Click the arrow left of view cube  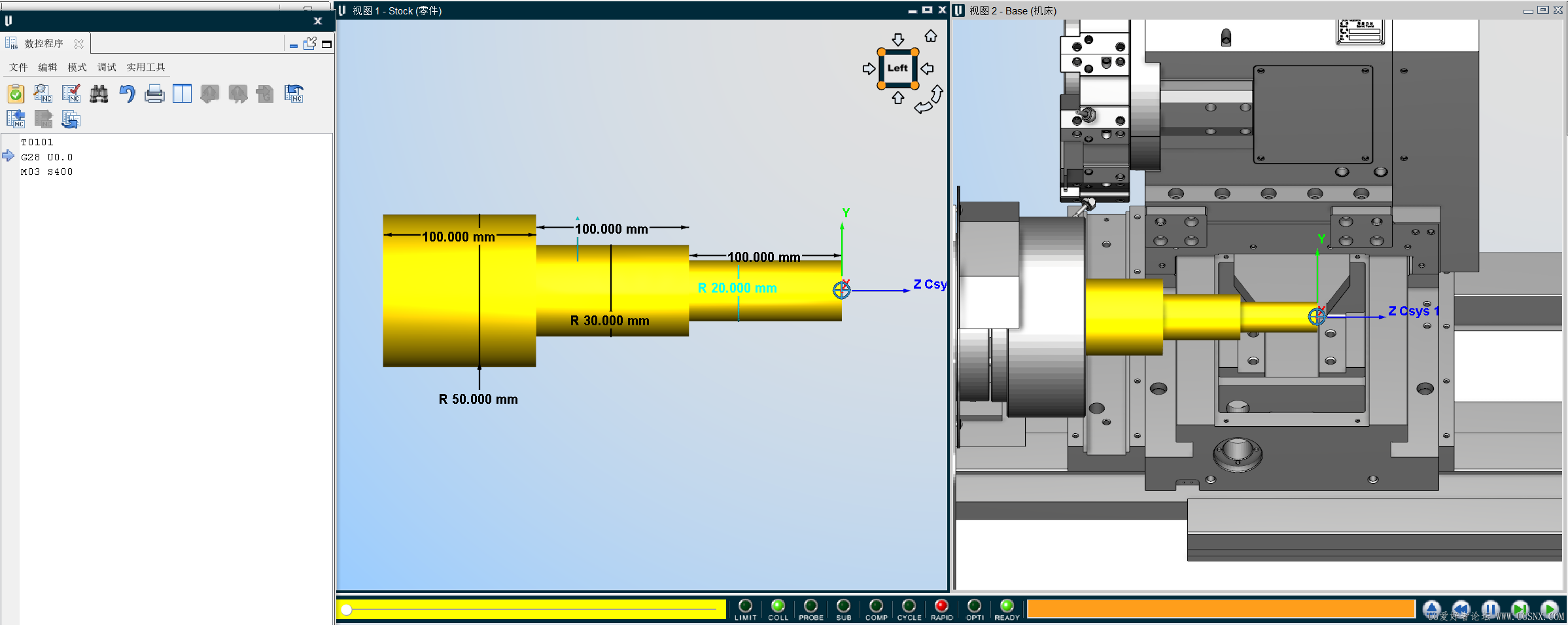(x=869, y=69)
